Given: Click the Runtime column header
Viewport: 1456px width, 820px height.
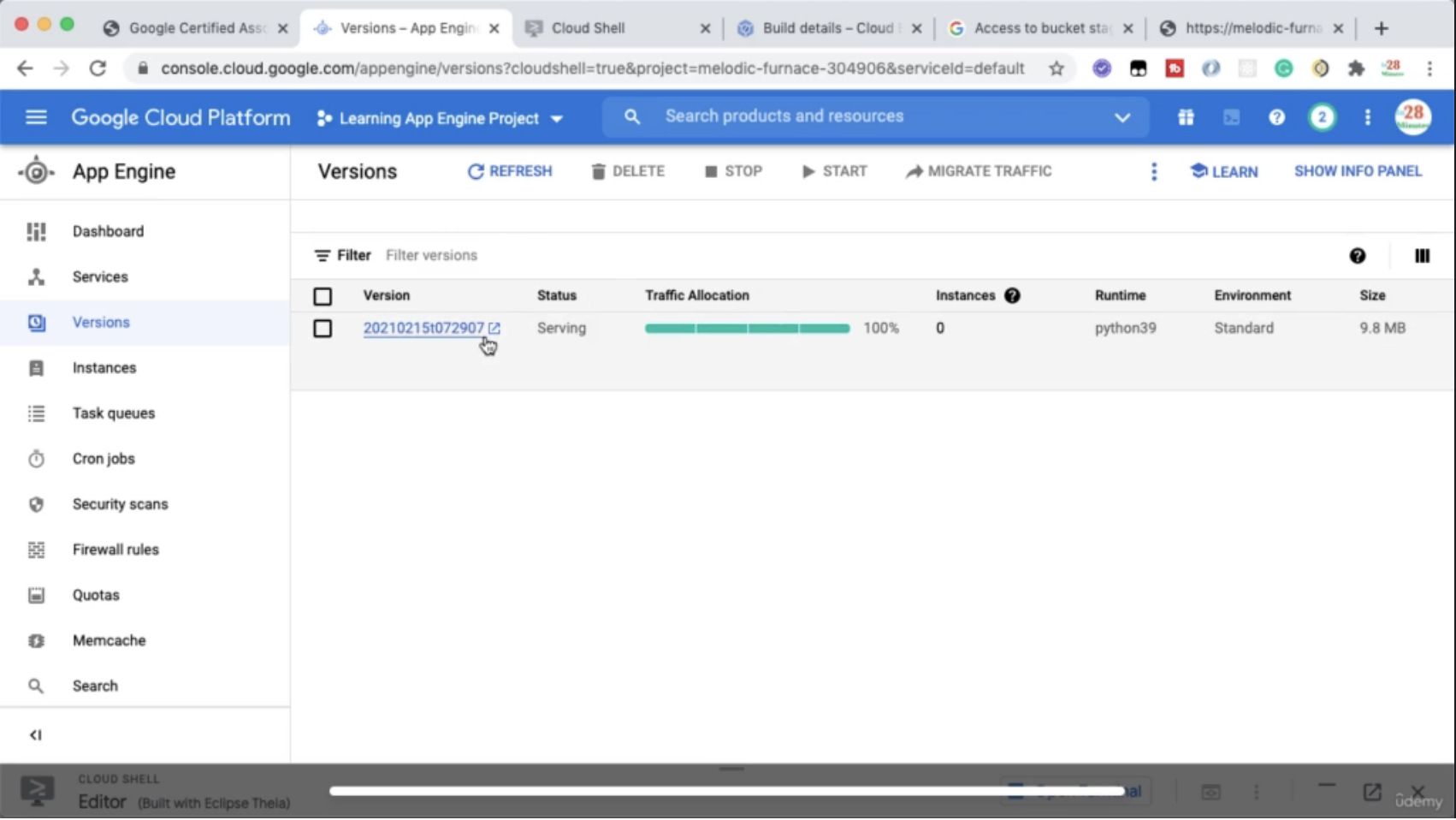Looking at the screenshot, I should (1120, 296).
